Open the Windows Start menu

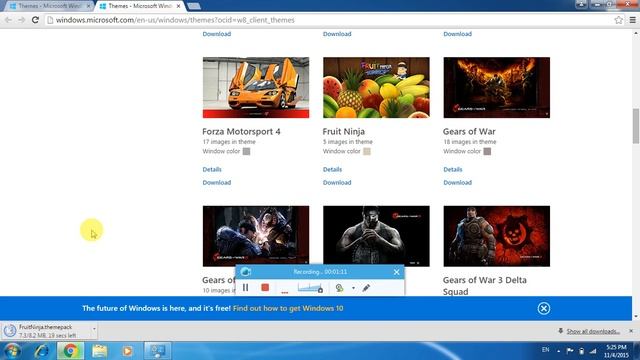pyautogui.click(x=12, y=351)
